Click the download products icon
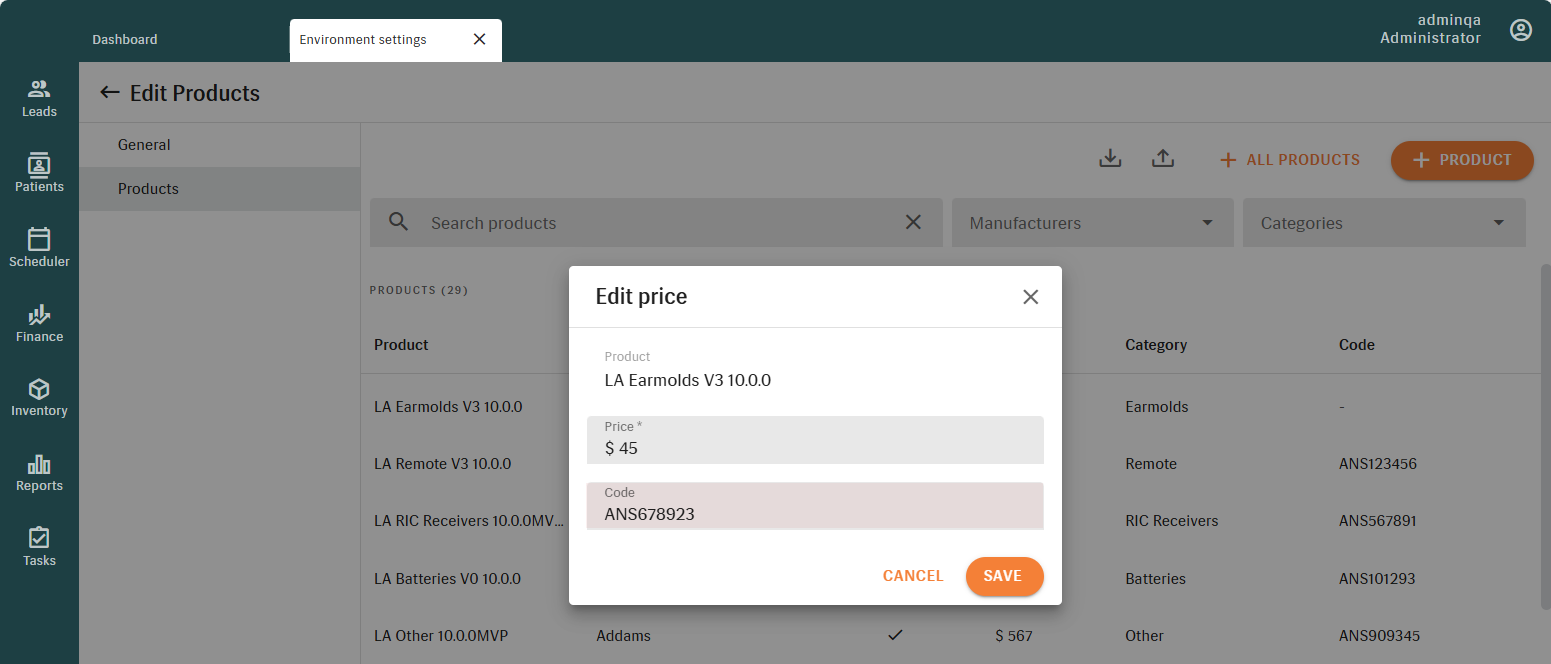 pyautogui.click(x=1110, y=159)
